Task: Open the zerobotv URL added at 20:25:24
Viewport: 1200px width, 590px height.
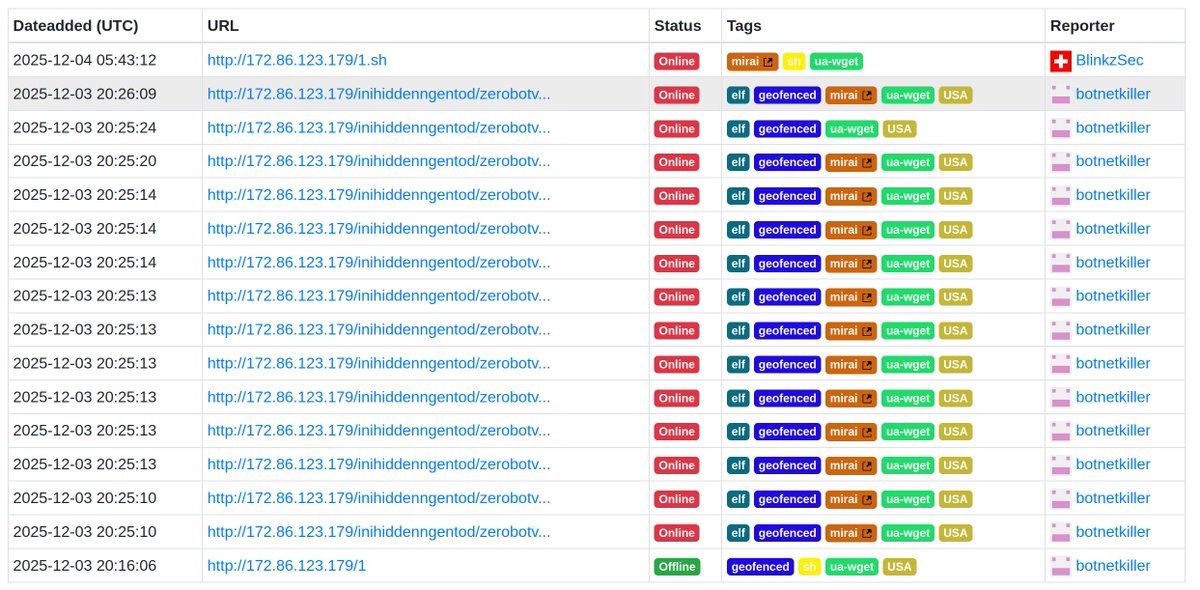Action: [x=379, y=128]
